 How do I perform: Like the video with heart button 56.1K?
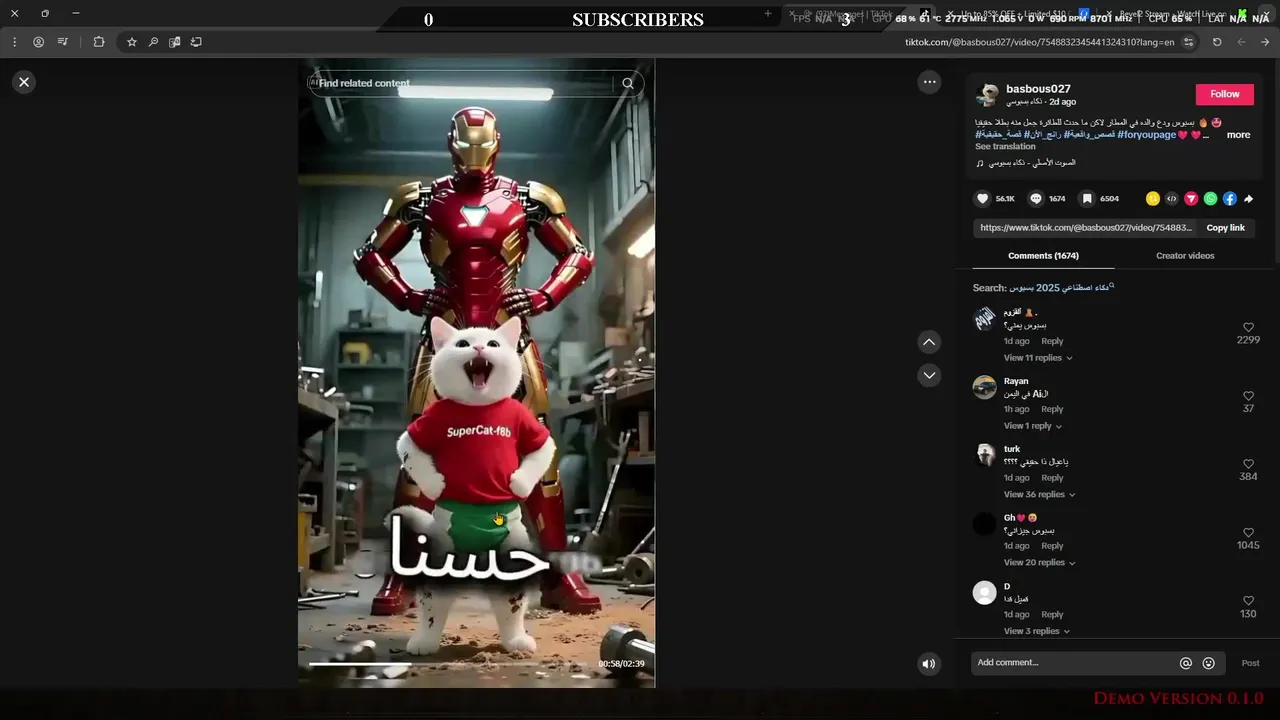982,199
